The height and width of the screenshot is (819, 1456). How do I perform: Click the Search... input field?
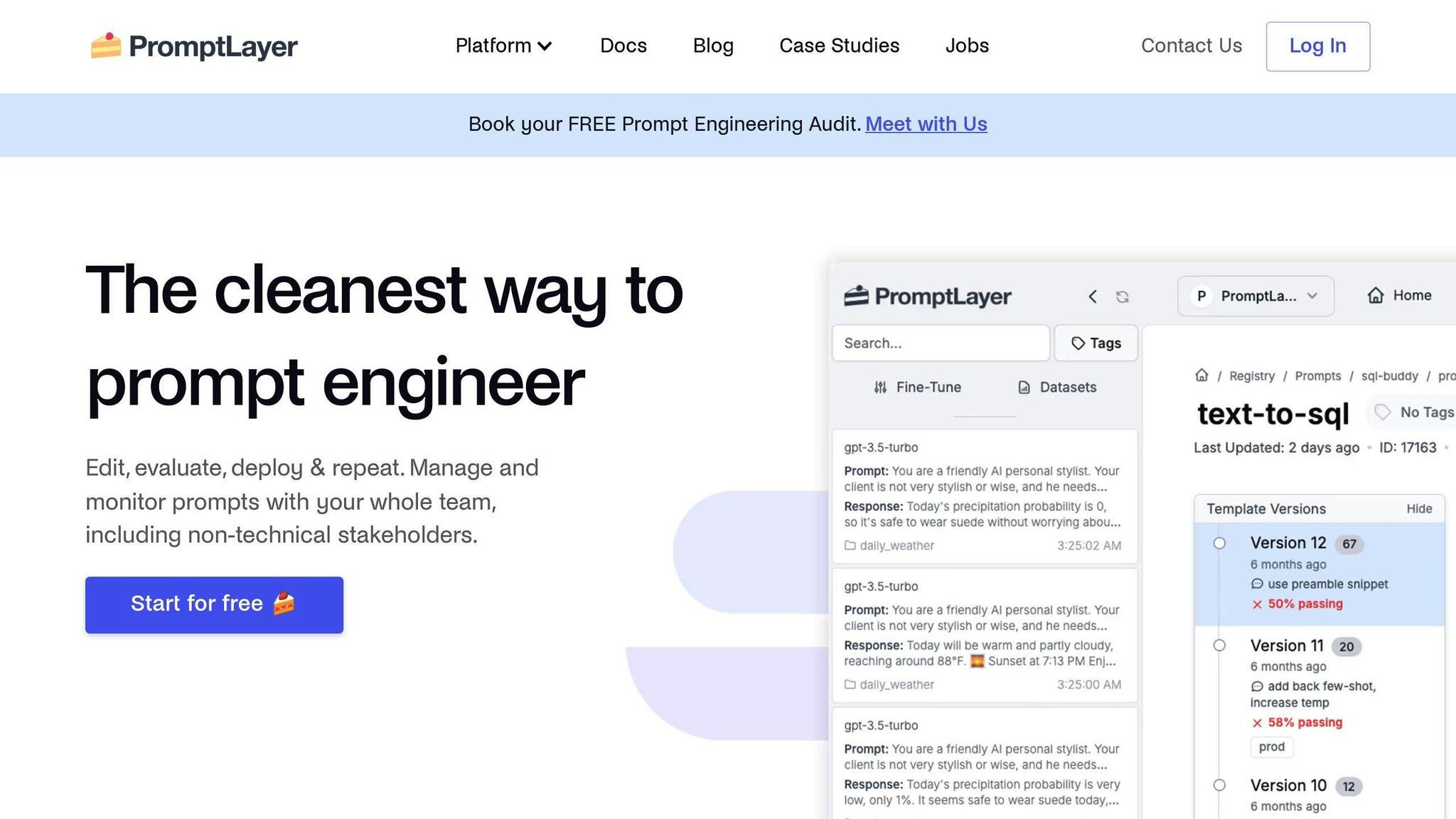click(940, 343)
